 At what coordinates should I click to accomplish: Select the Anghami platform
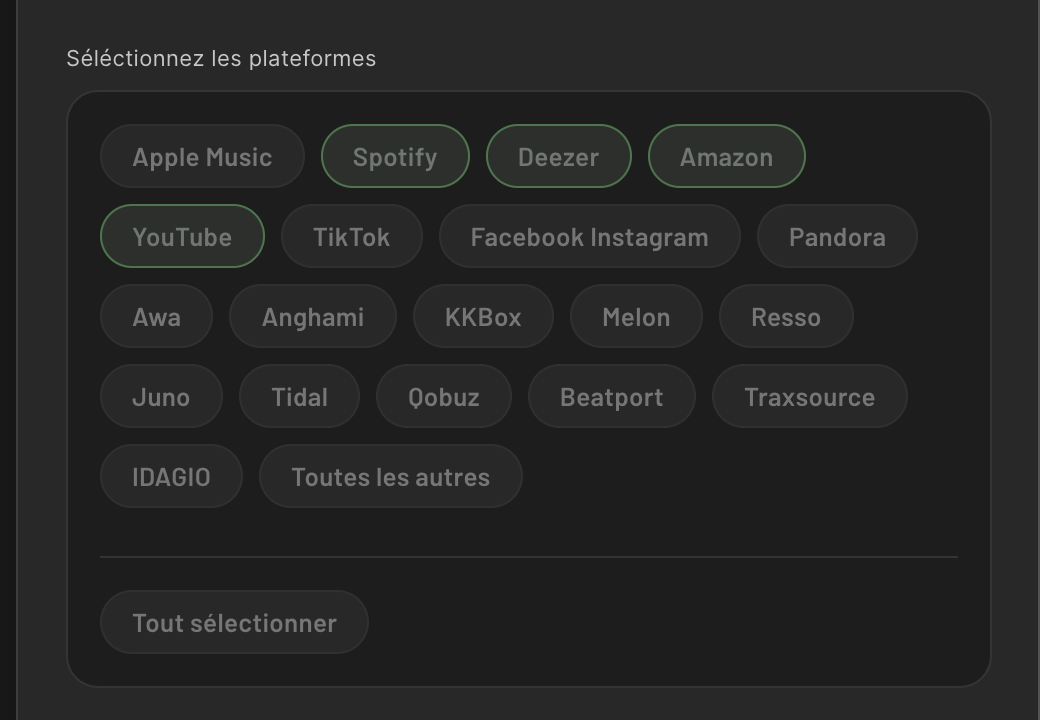tap(312, 317)
